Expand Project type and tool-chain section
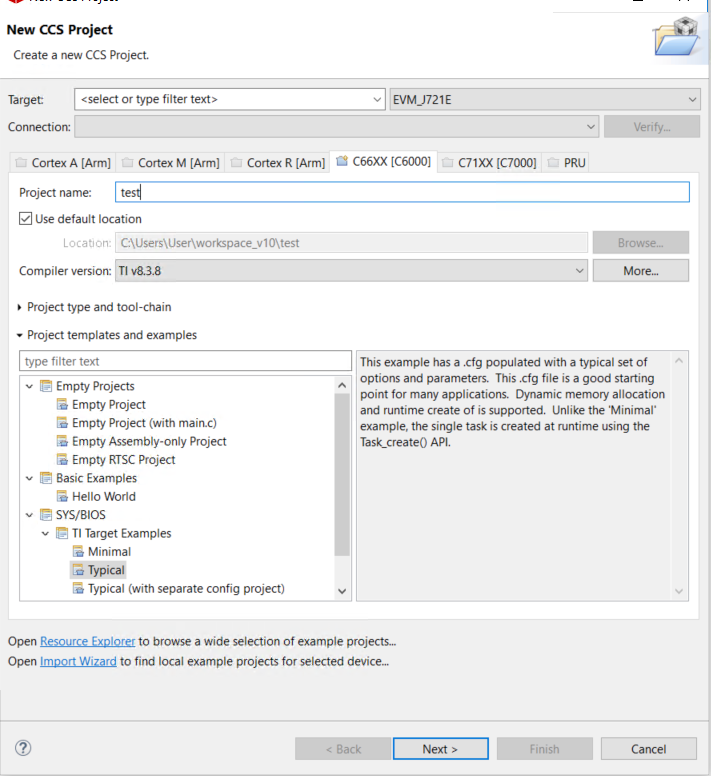 click(20, 307)
